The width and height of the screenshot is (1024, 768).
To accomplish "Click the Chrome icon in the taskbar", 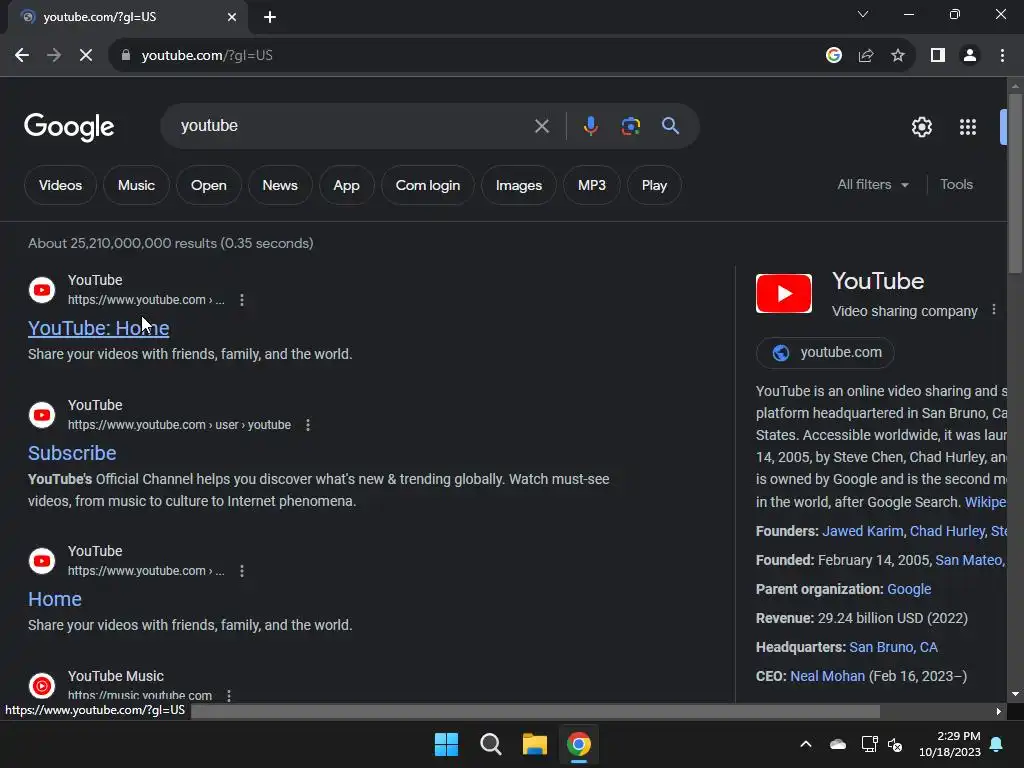I will pos(579,744).
